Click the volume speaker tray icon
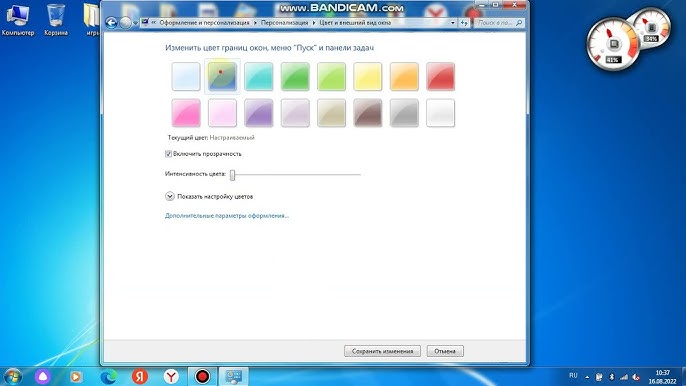Screen dimensions: 686x386 point(637,377)
